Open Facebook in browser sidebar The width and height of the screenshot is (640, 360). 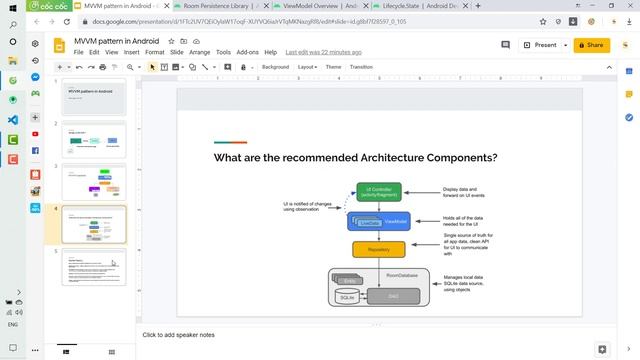click(x=36, y=151)
